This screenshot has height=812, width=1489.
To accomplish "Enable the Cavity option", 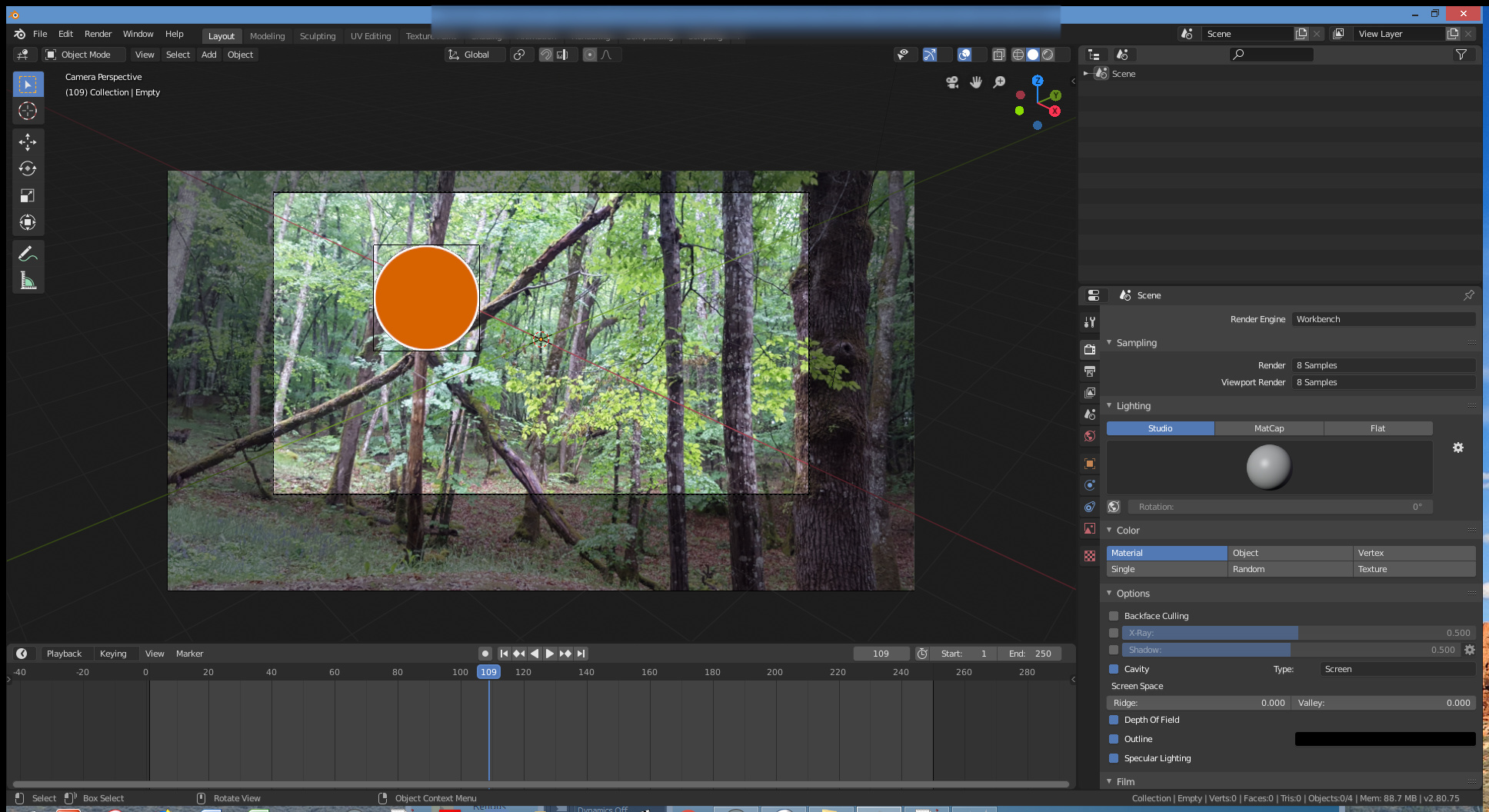I will (1113, 669).
